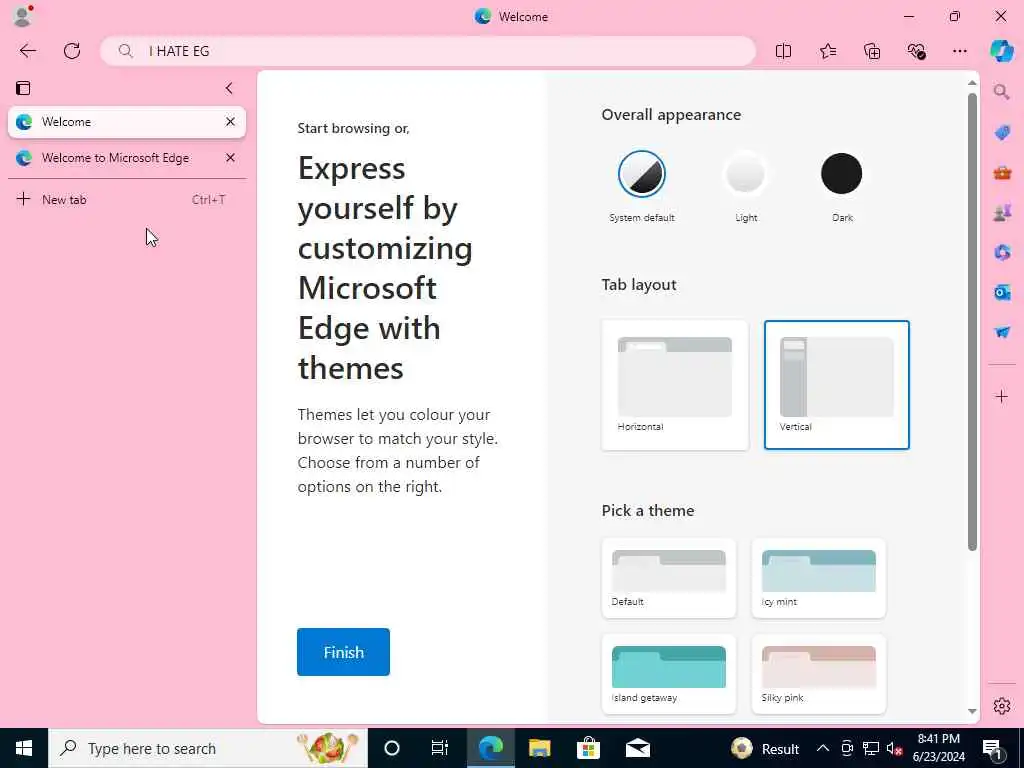The height and width of the screenshot is (768, 1024).
Task: Add an app to the sidebar with plus
Action: point(1002,396)
